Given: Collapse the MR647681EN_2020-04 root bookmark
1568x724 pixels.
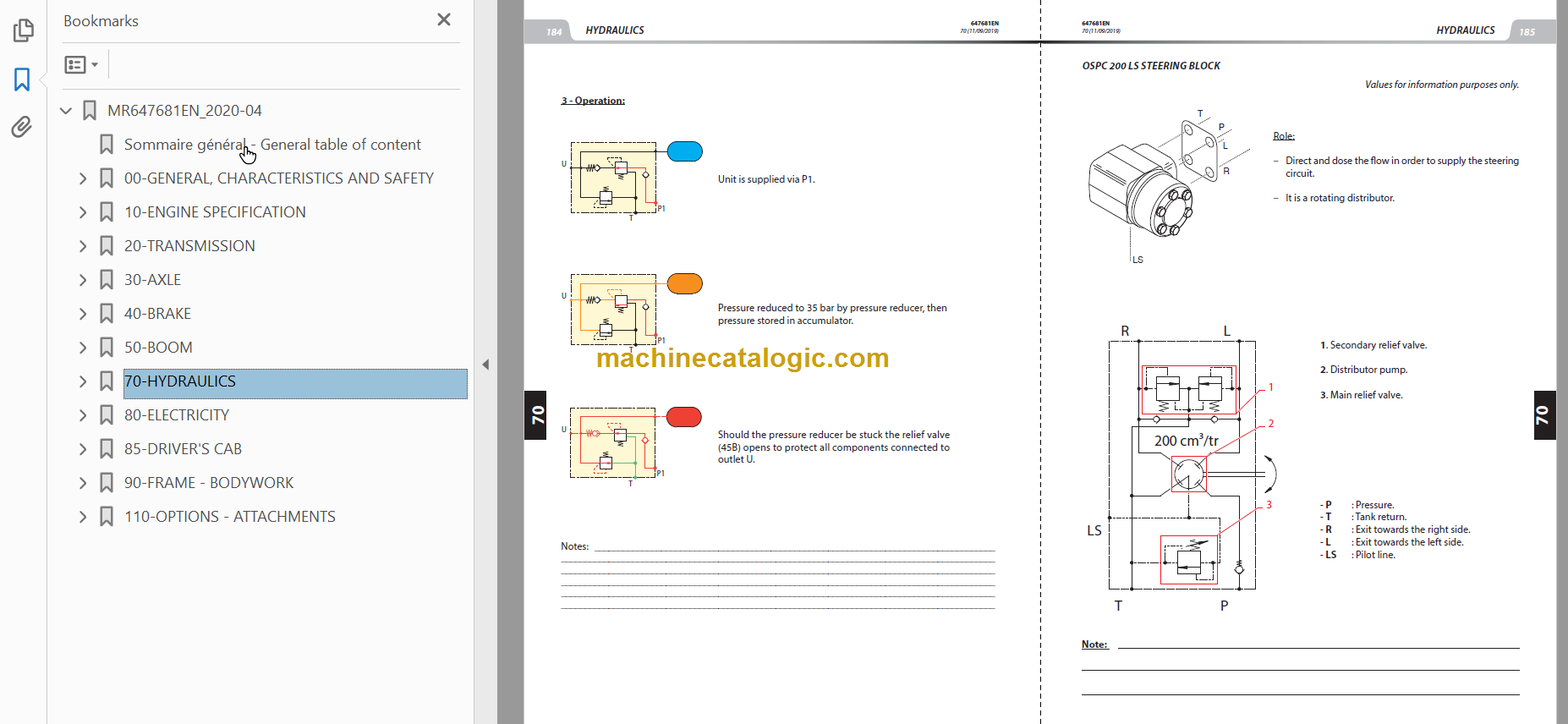Looking at the screenshot, I should [x=66, y=111].
